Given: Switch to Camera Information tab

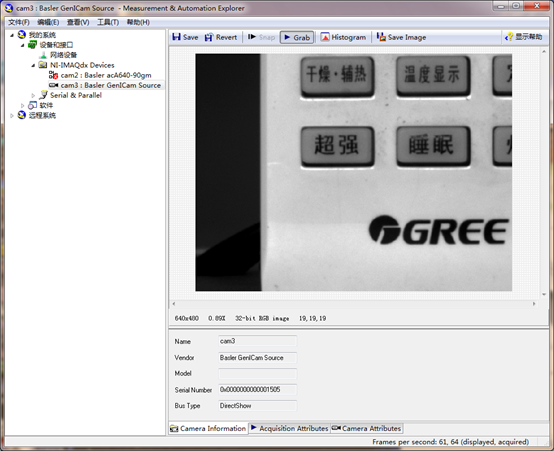Looking at the screenshot, I should point(208,428).
